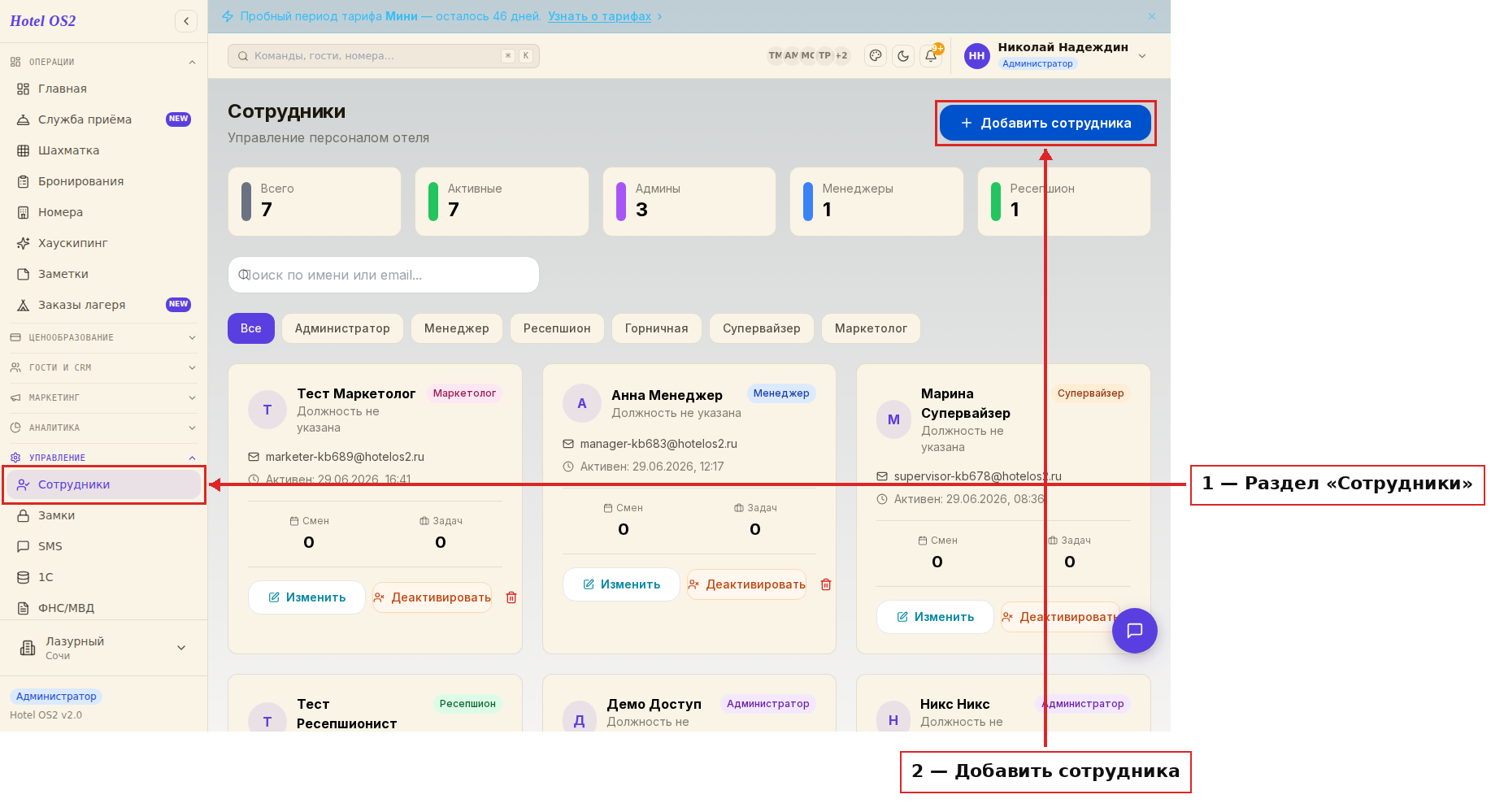Open Замки in the sidebar
This screenshot has height=812, width=1504.
coord(104,515)
